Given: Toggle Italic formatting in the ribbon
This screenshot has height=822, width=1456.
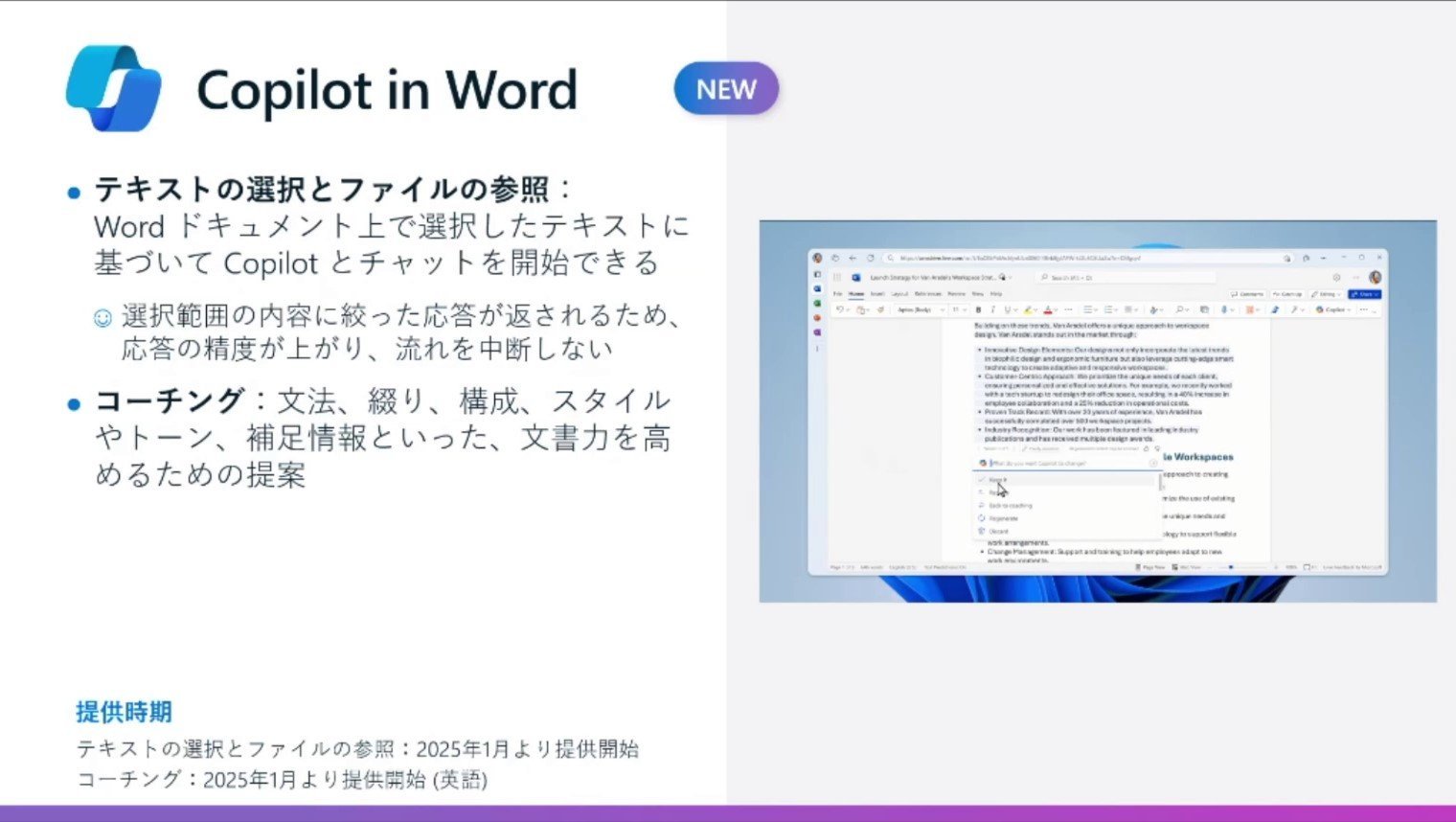Looking at the screenshot, I should 992,309.
